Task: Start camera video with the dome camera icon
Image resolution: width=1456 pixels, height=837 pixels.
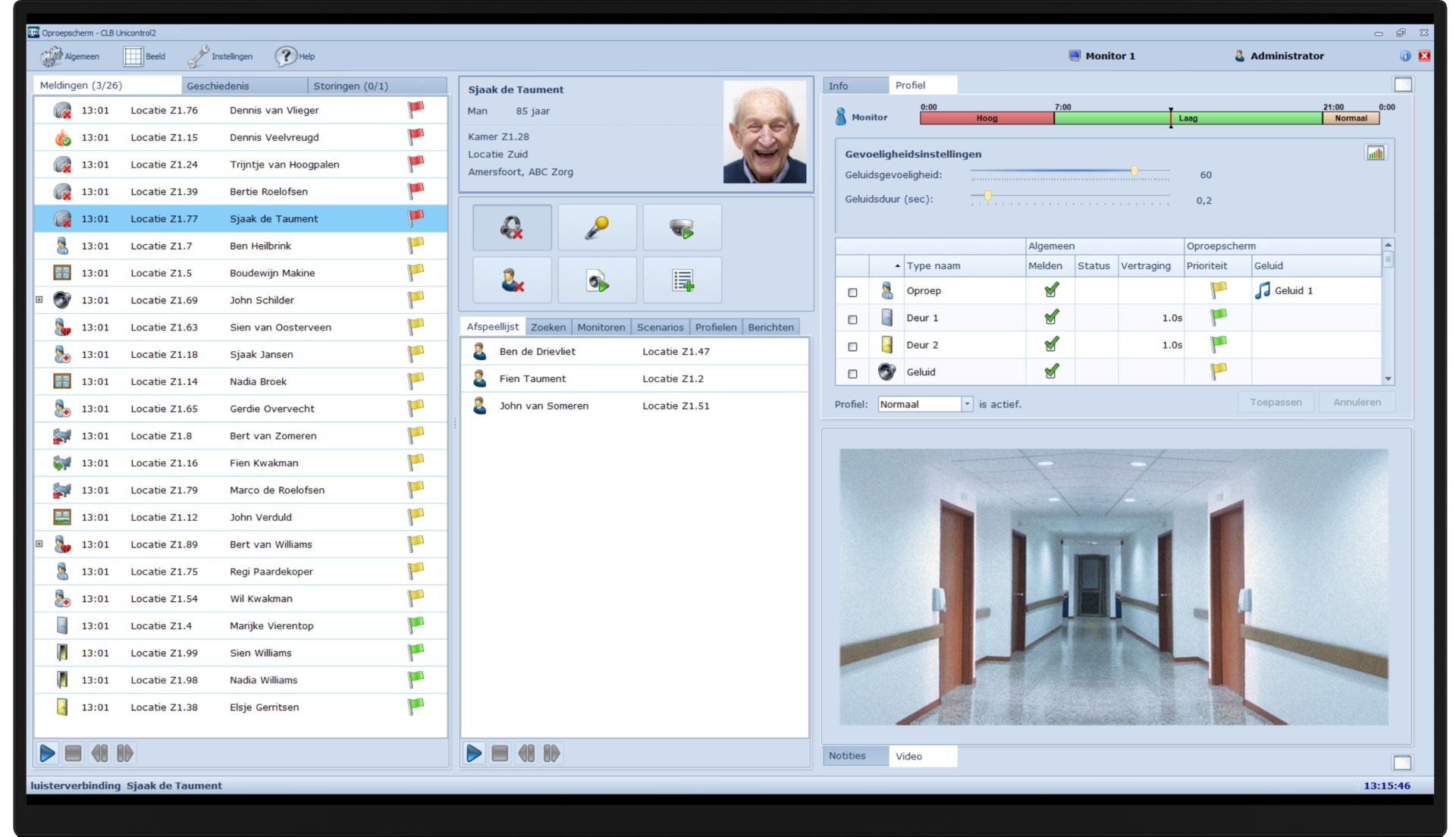Action: coord(682,227)
